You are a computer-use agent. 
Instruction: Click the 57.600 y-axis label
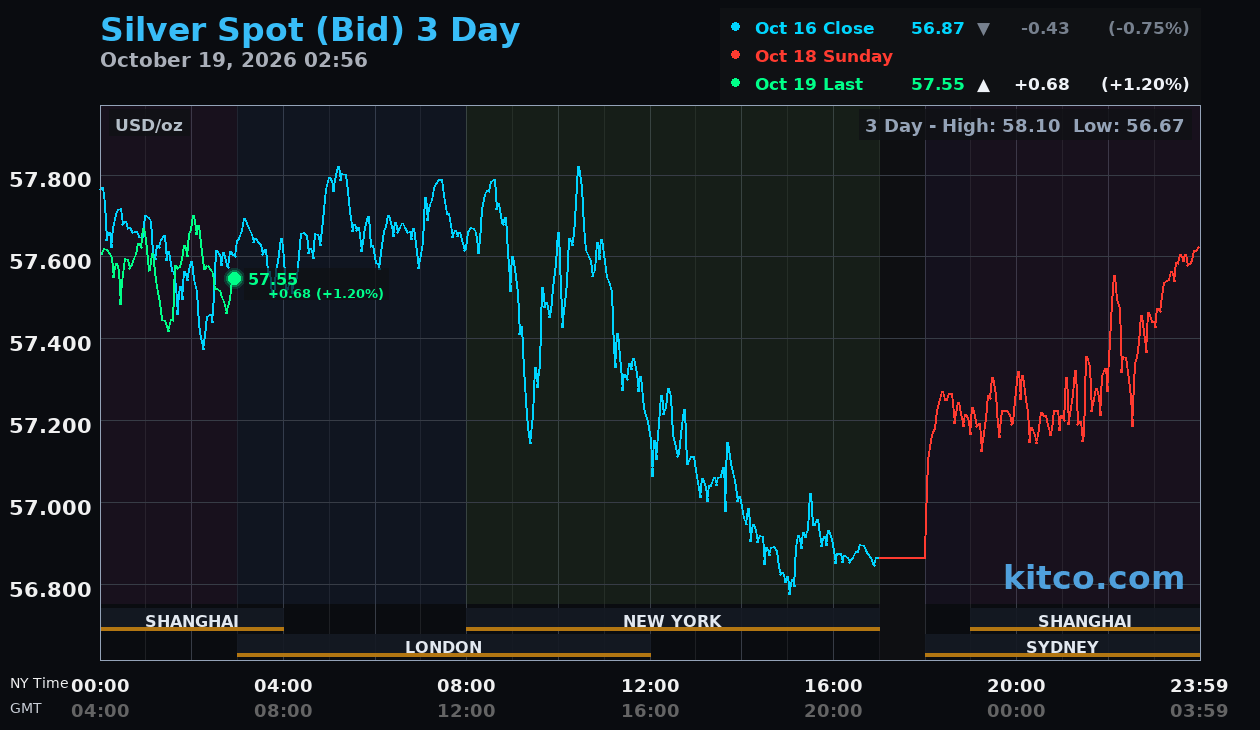(50, 262)
